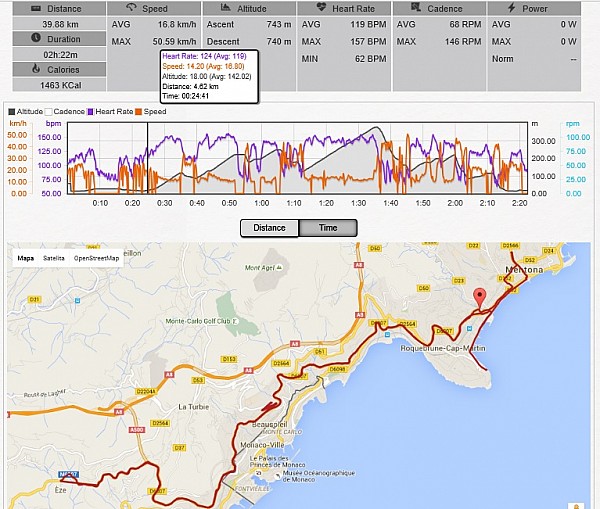Switch map to Satelita view

coord(54,257)
